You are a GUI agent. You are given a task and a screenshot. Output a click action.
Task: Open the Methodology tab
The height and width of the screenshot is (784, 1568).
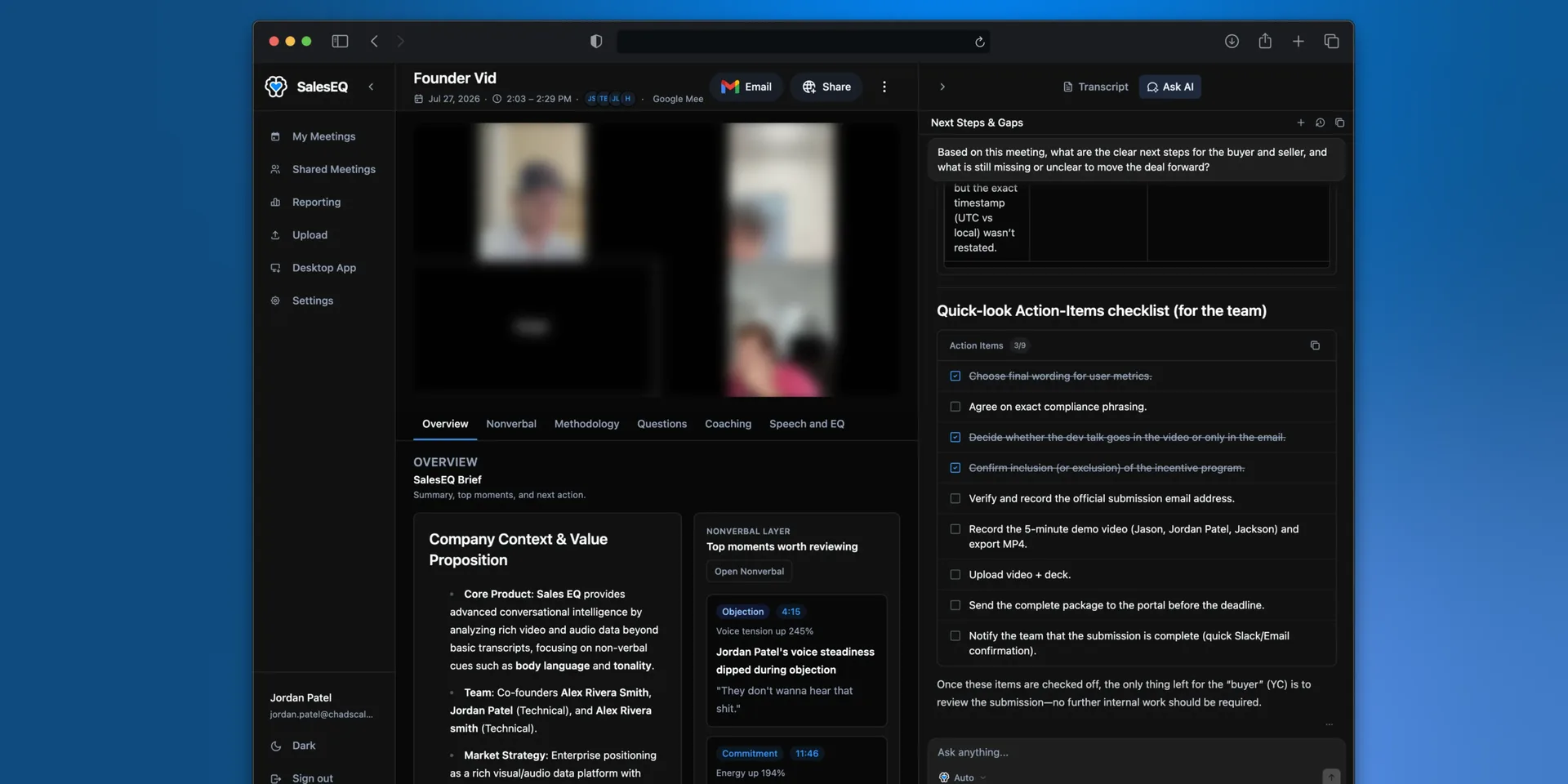tap(586, 424)
